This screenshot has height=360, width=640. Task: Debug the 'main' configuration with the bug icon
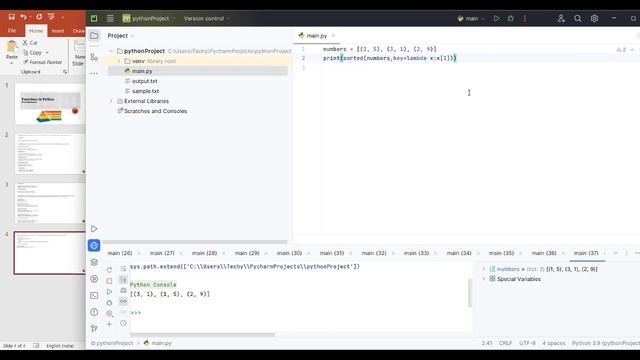511,18
